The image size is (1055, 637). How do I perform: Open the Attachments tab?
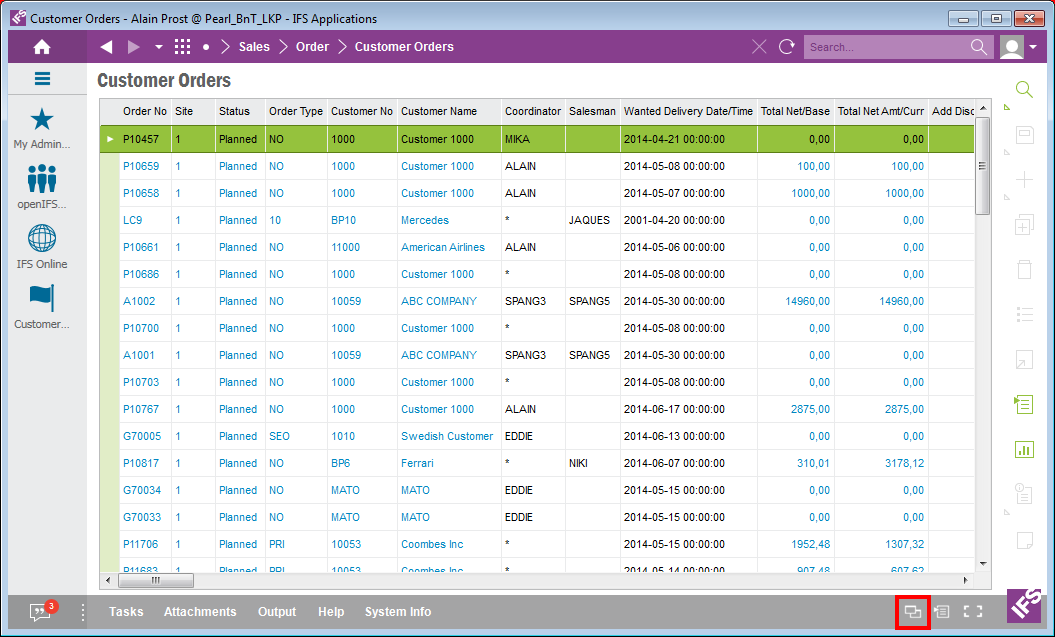pos(200,612)
